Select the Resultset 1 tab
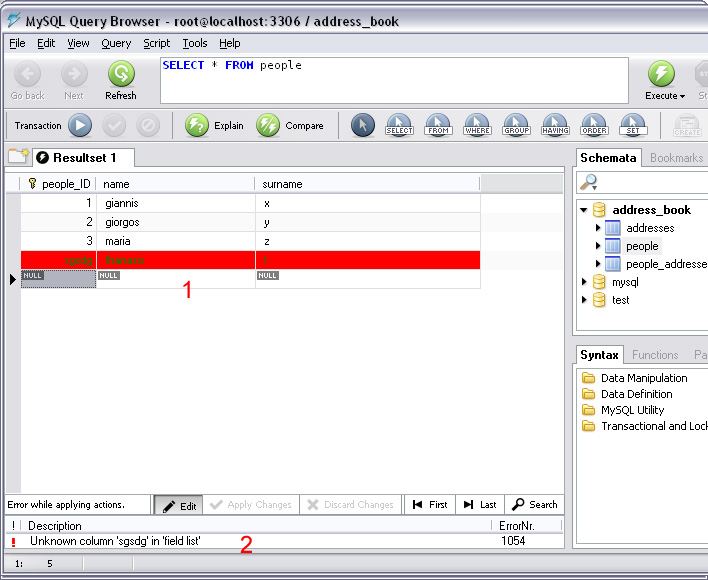The image size is (708, 580). coord(84,158)
